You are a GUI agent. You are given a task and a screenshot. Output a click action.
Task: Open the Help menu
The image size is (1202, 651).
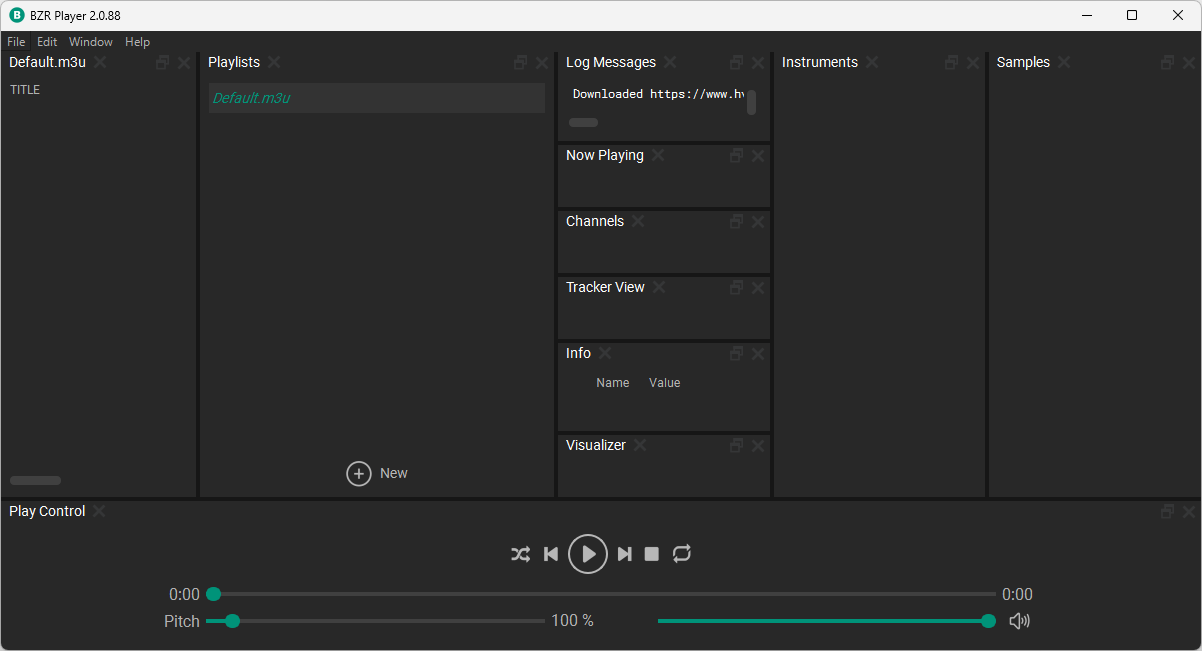pyautogui.click(x=137, y=42)
